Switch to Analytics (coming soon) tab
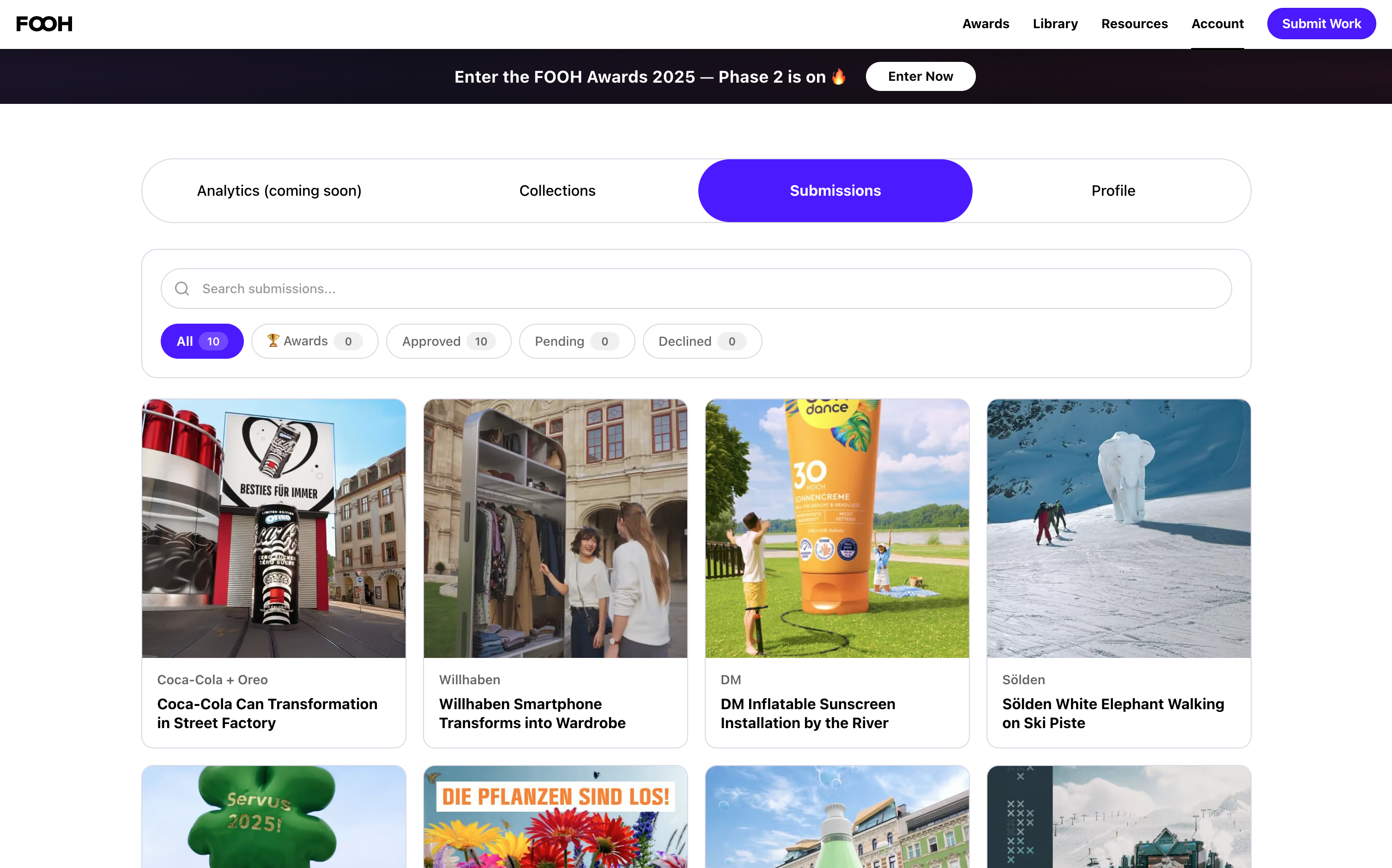Screen dimensions: 1392x868 coord(279,191)
